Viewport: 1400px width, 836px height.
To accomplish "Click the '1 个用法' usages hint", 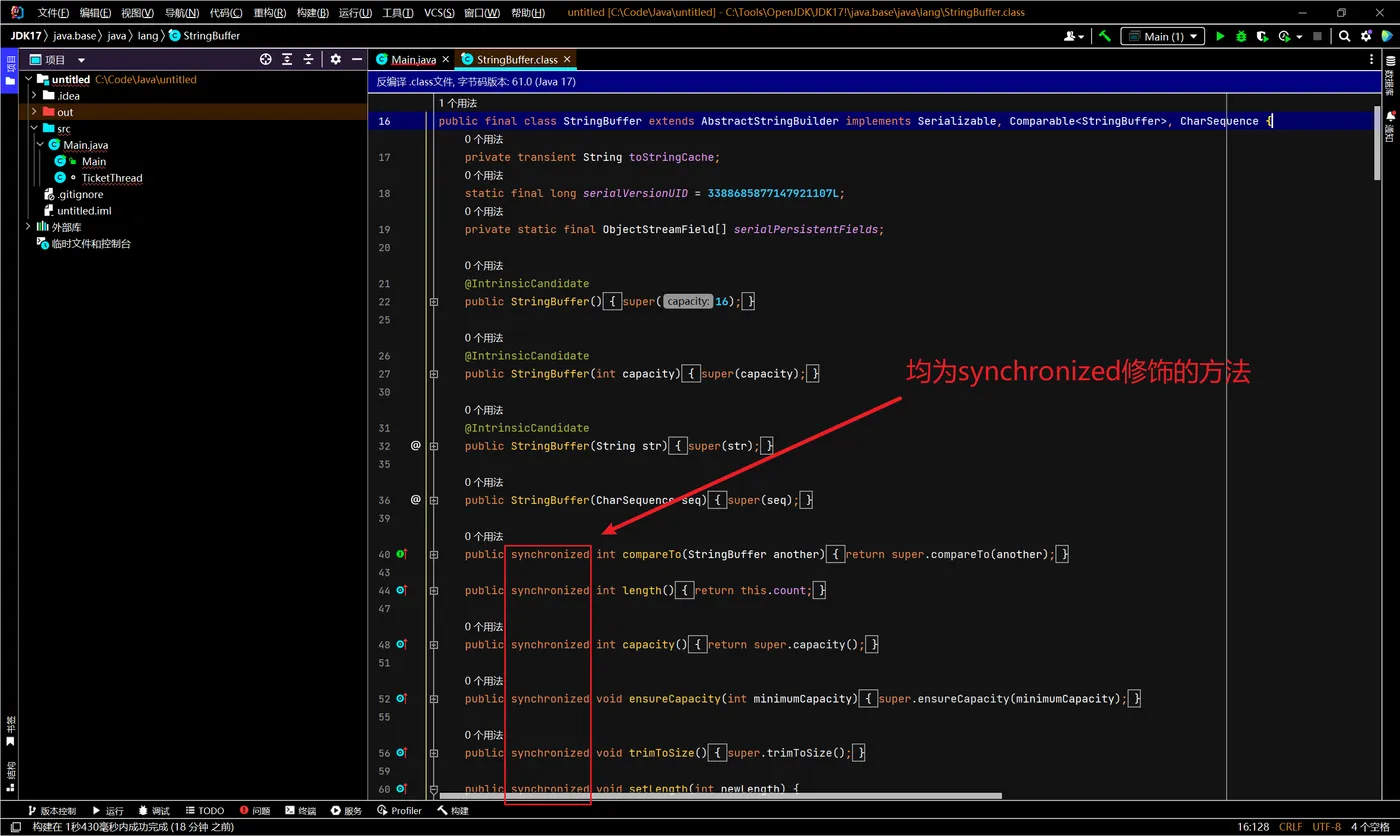I will pyautogui.click(x=458, y=103).
